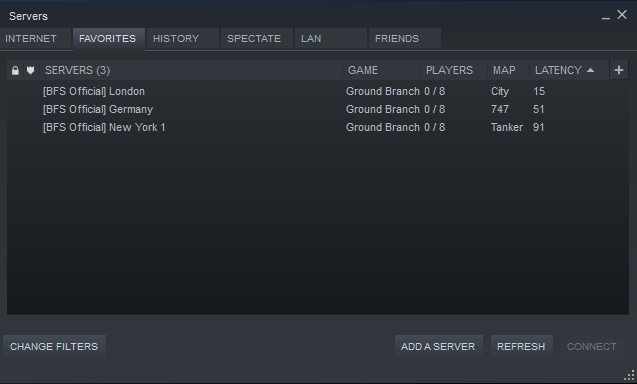
Task: Refresh the server list
Action: click(x=522, y=347)
